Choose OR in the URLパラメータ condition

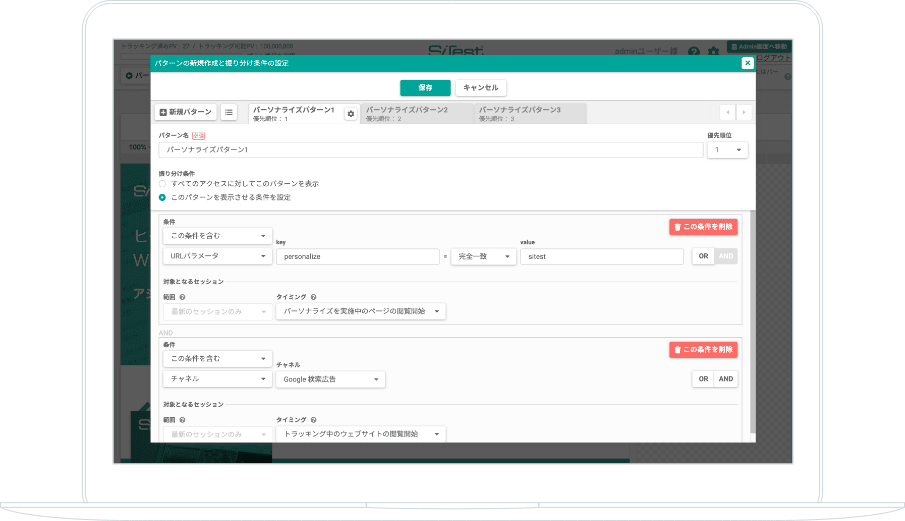coord(703,256)
